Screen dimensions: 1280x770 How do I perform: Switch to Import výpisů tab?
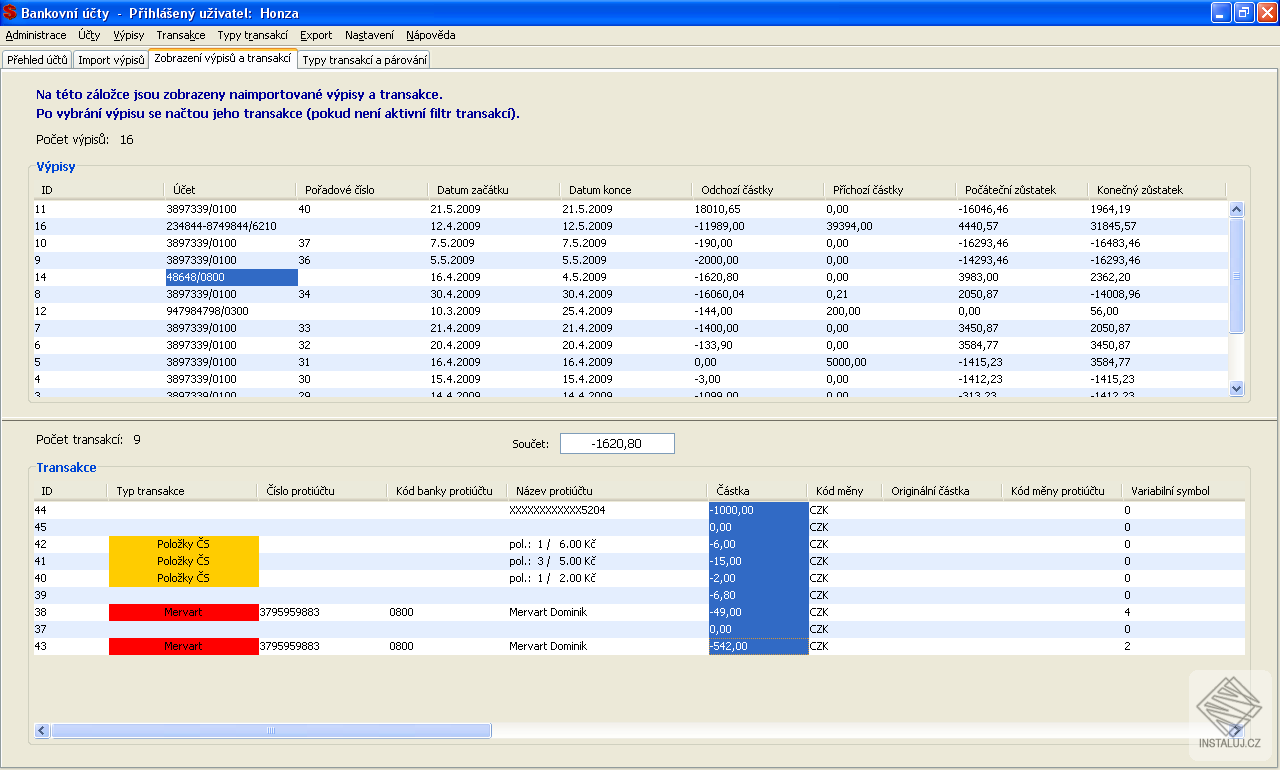point(111,60)
